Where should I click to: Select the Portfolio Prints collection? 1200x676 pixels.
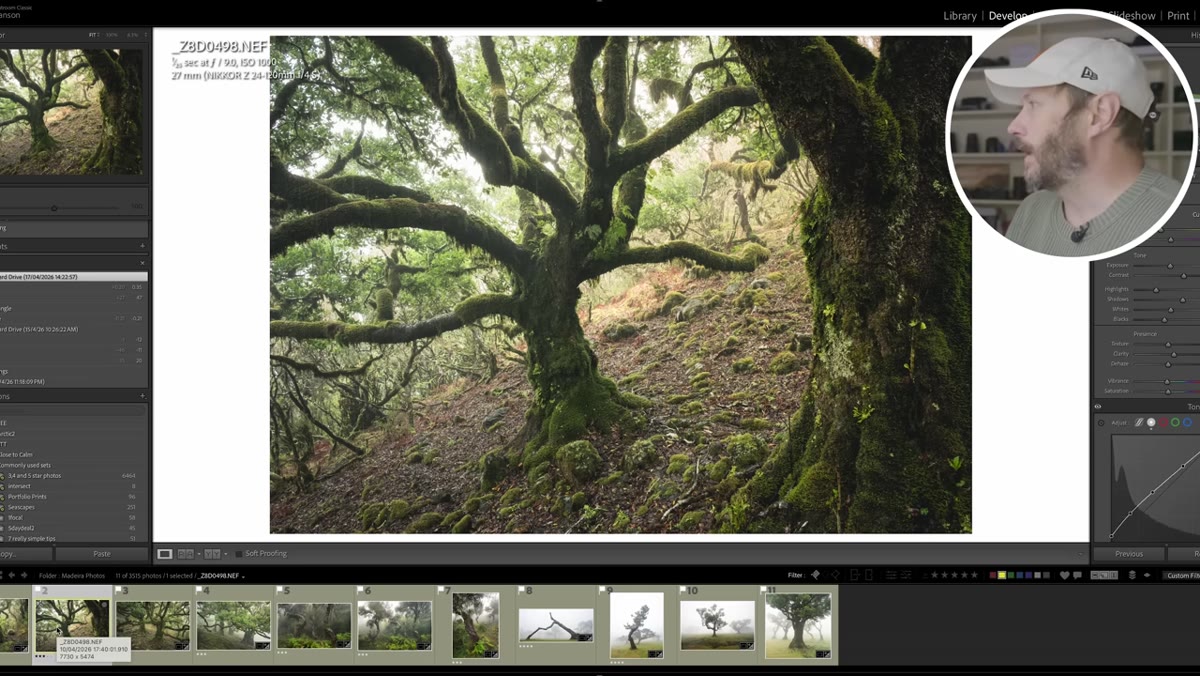[x=27, y=496]
